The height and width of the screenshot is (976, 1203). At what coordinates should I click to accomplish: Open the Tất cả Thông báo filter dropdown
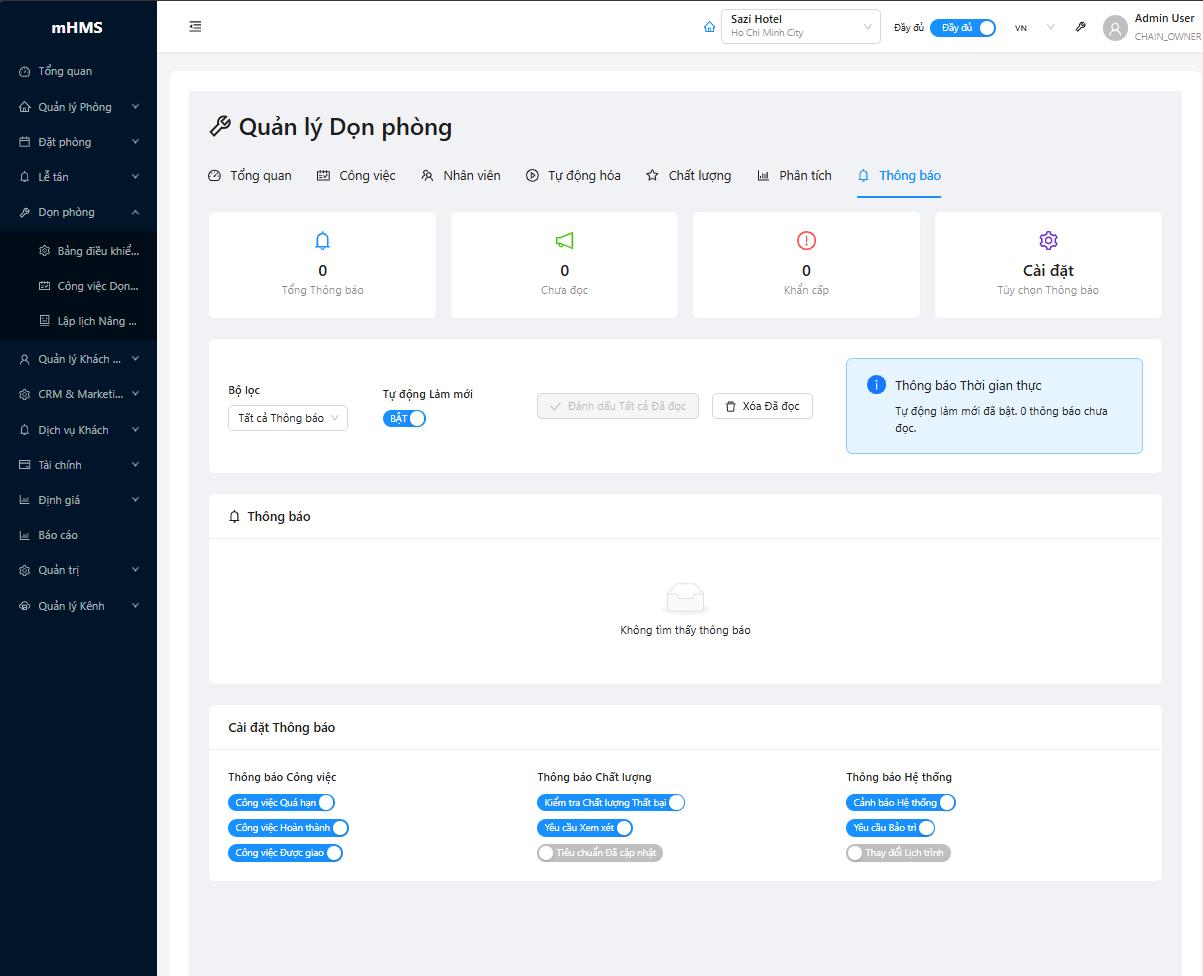click(x=288, y=419)
